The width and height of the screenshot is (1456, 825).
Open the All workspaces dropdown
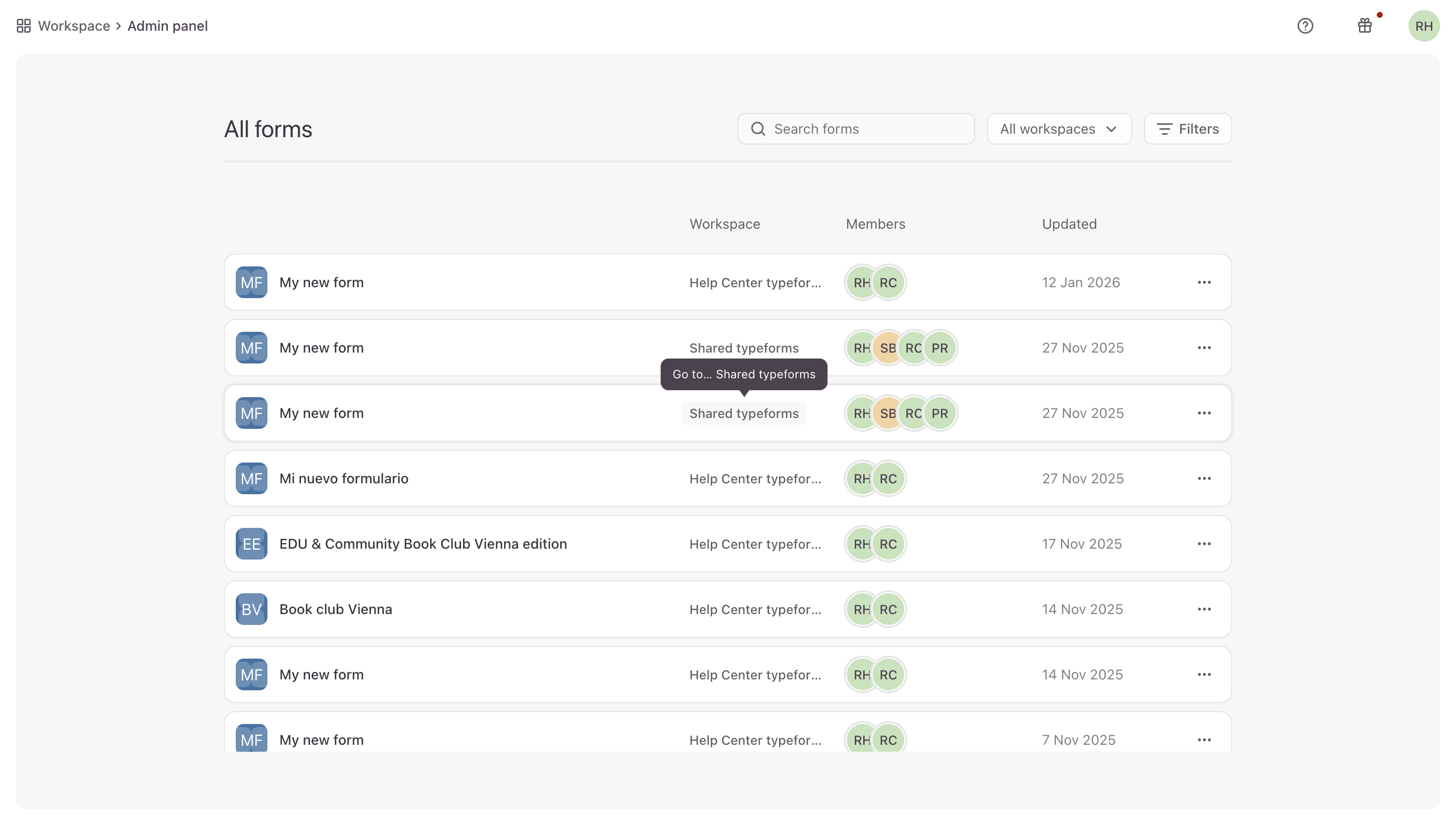1058,129
